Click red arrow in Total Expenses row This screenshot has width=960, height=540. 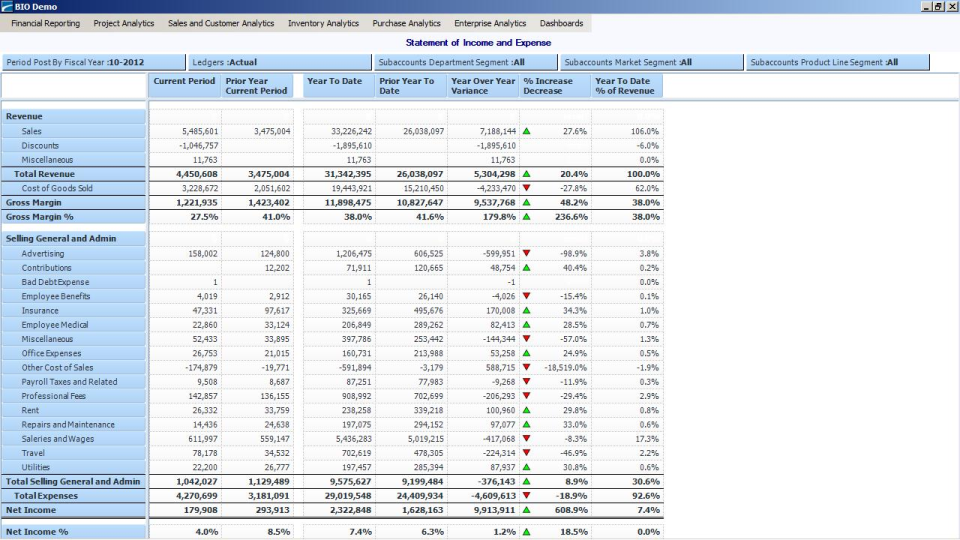coord(526,496)
